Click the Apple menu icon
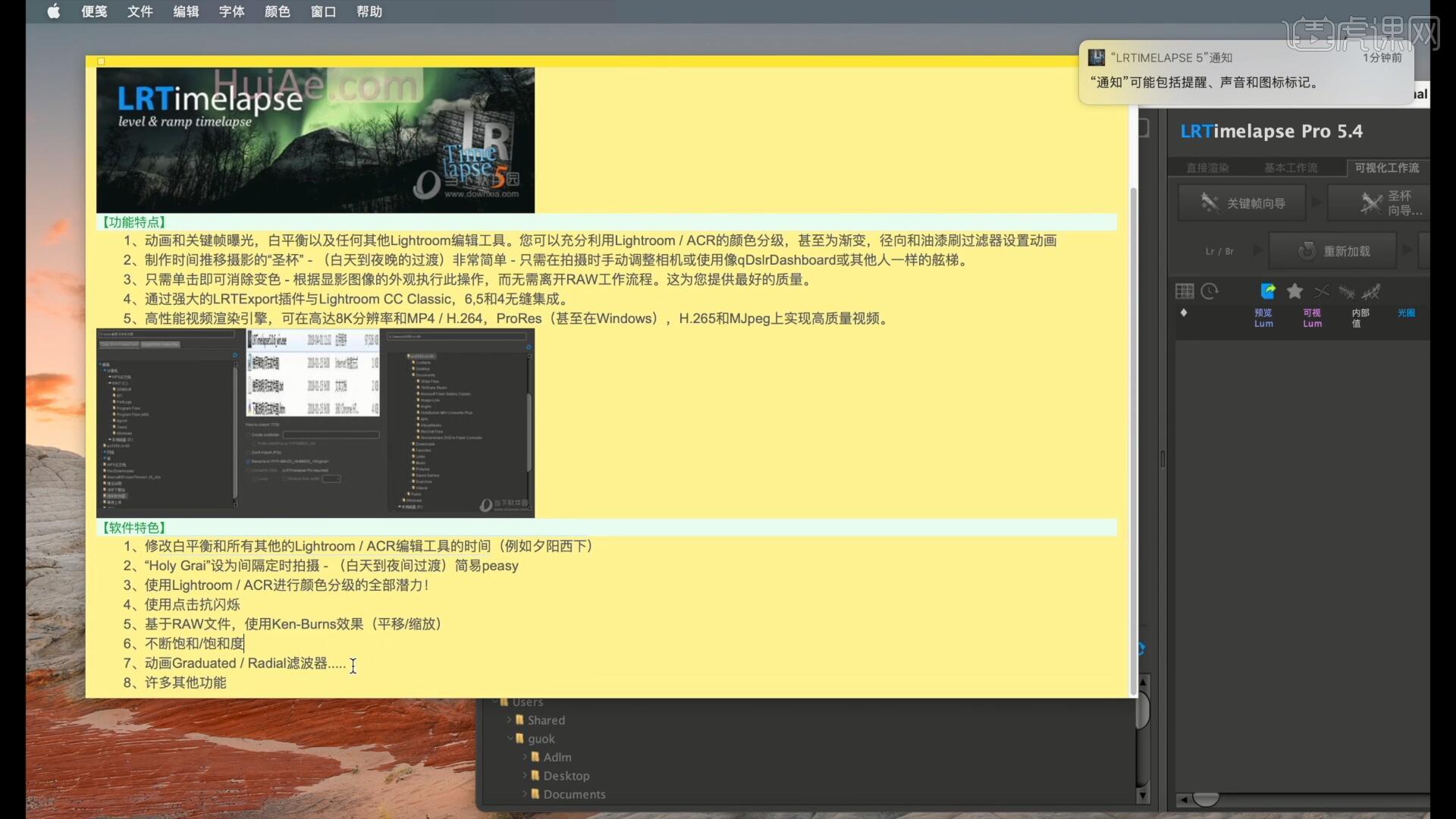Image resolution: width=1456 pixels, height=819 pixels. pyautogui.click(x=53, y=11)
